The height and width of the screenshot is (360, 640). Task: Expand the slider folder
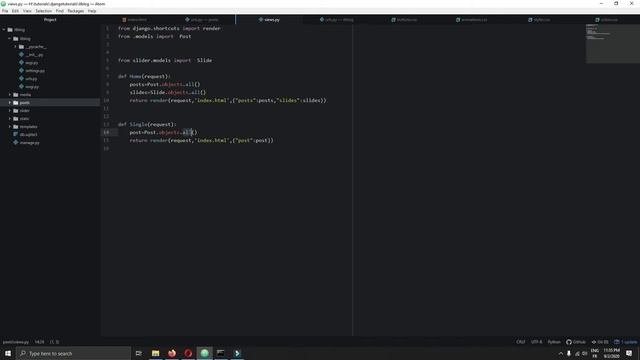[10, 111]
